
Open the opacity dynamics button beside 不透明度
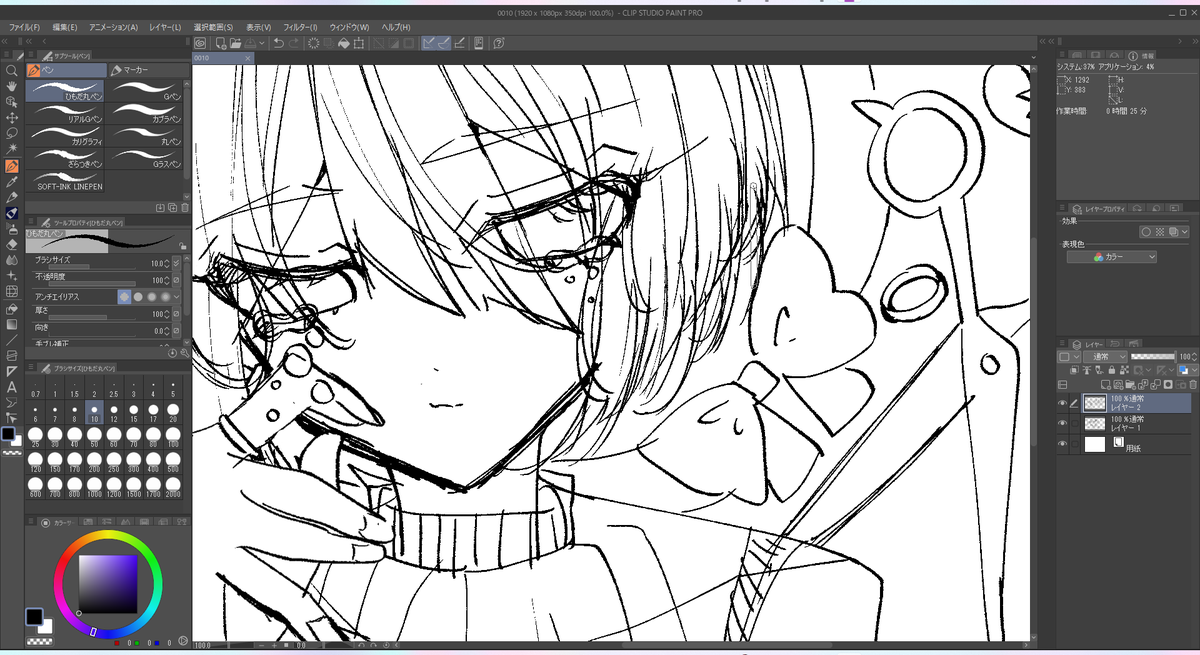177,280
